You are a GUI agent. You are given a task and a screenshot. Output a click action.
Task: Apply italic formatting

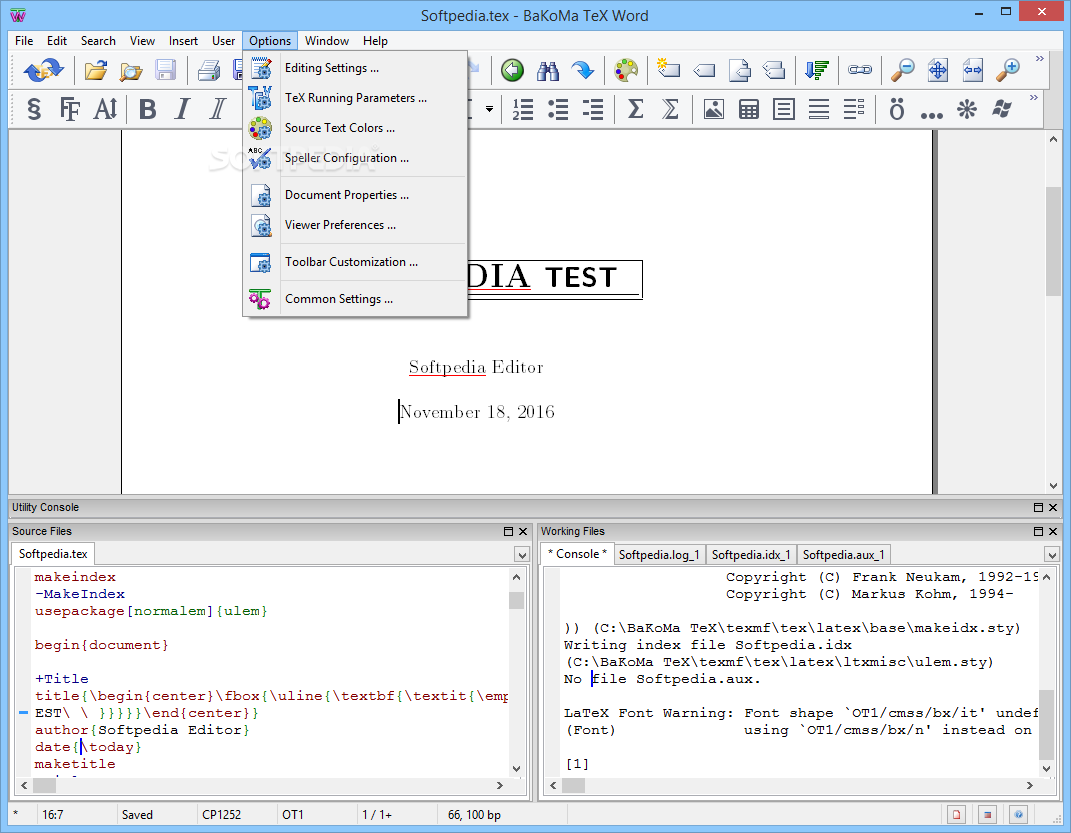[182, 109]
